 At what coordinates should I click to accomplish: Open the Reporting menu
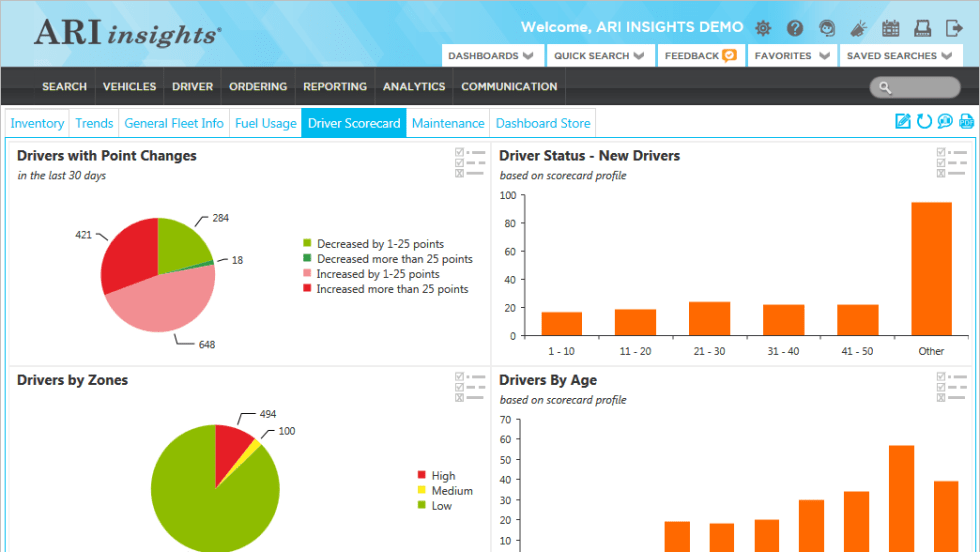point(334,87)
